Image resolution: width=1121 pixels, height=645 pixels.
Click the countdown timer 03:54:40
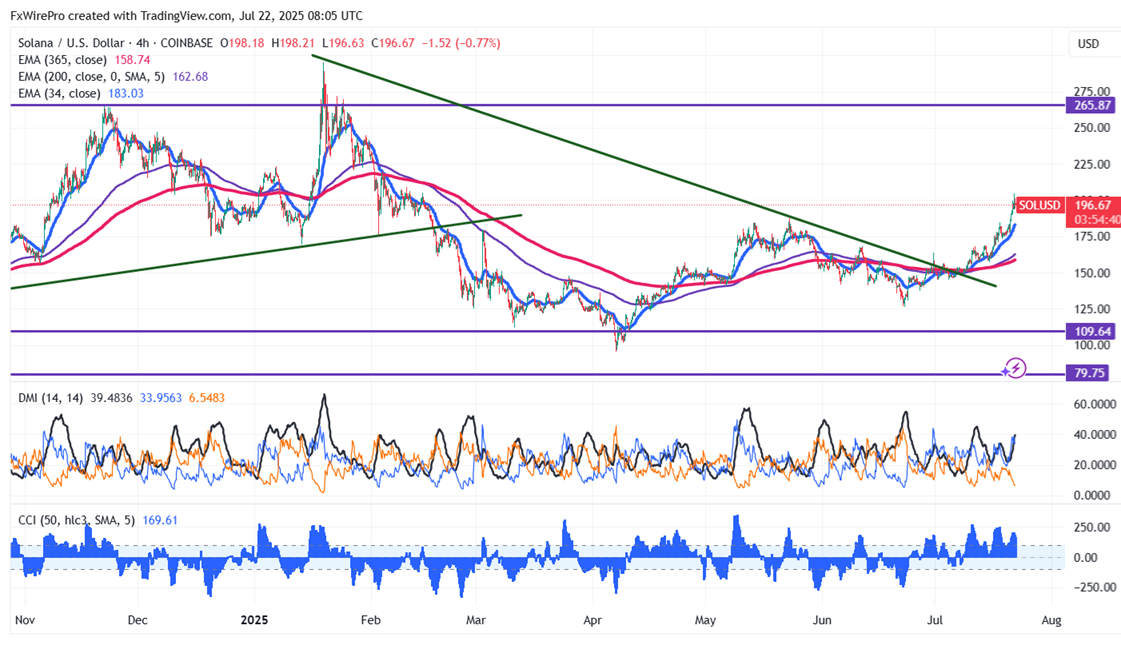[1097, 220]
